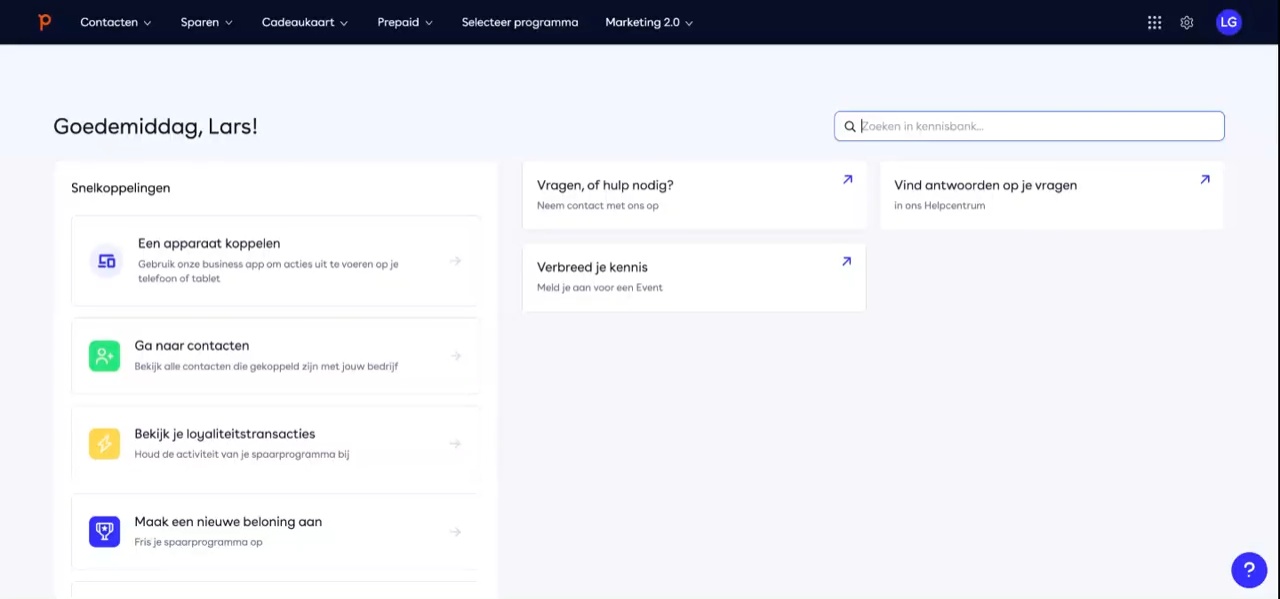1280x599 pixels.
Task: Click the blue trophy reward icon
Action: pos(104,532)
